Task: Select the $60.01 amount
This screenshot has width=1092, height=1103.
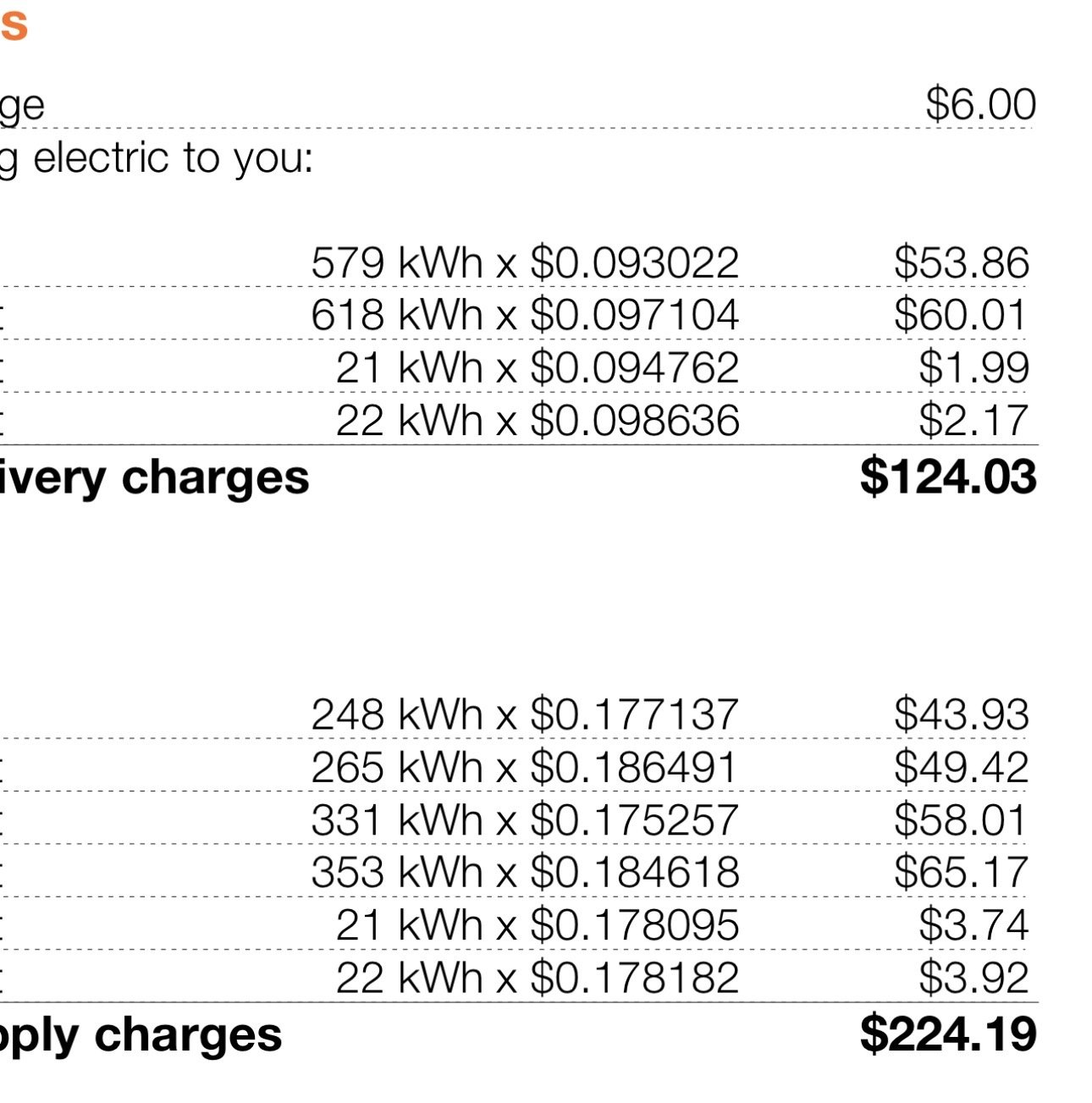Action: pos(962,316)
